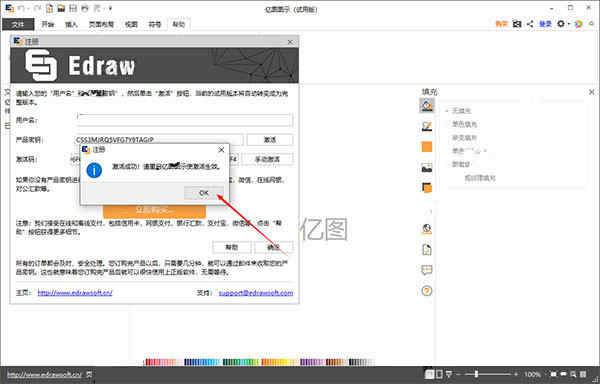Open the comment bubble panel icon

[x=427, y=270]
